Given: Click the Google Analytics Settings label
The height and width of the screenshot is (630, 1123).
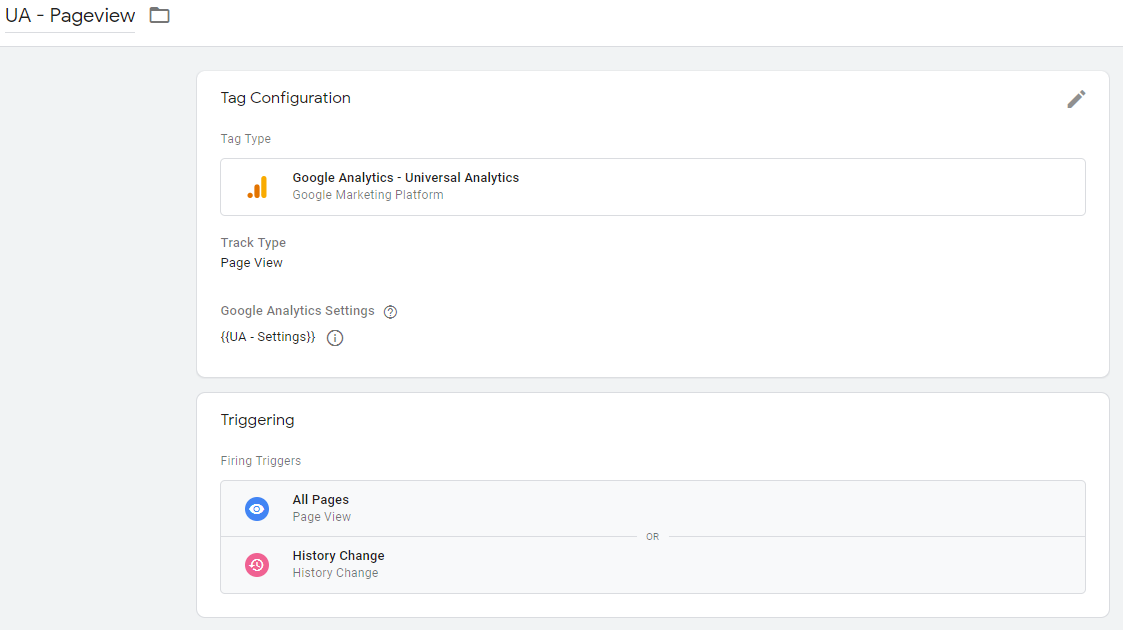Looking at the screenshot, I should click(297, 311).
